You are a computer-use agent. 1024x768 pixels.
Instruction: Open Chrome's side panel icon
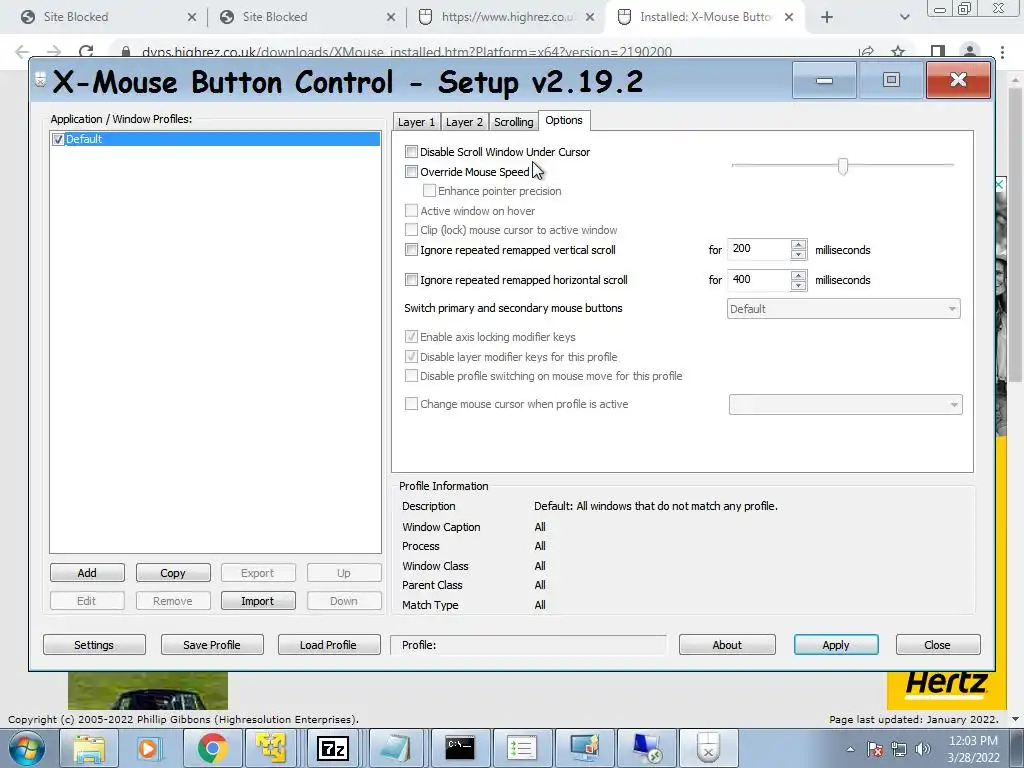(x=938, y=52)
